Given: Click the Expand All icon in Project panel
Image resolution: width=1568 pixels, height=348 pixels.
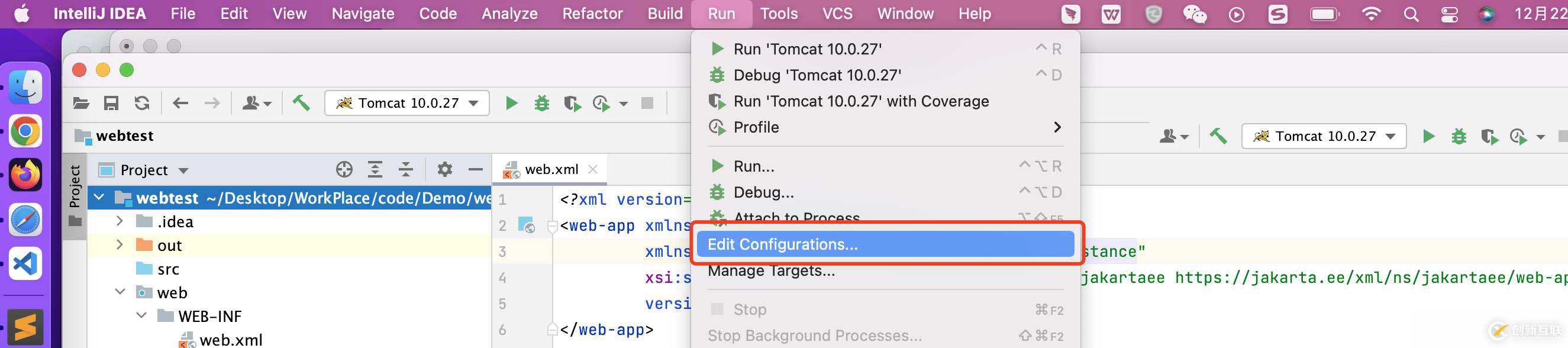Looking at the screenshot, I should point(375,169).
